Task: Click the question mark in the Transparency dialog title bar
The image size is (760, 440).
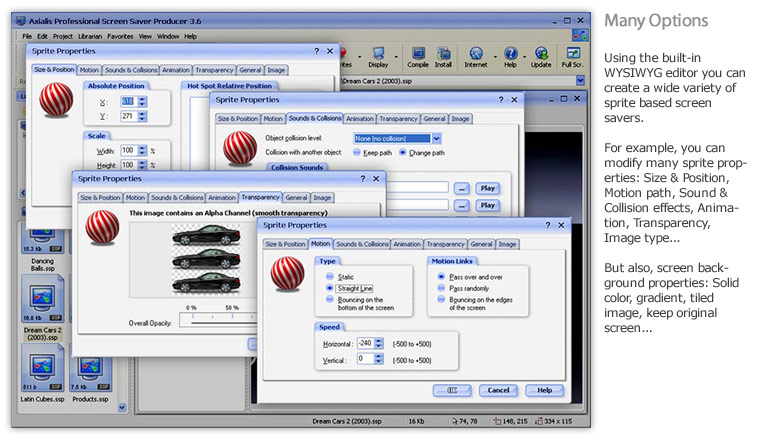Action: [x=363, y=179]
